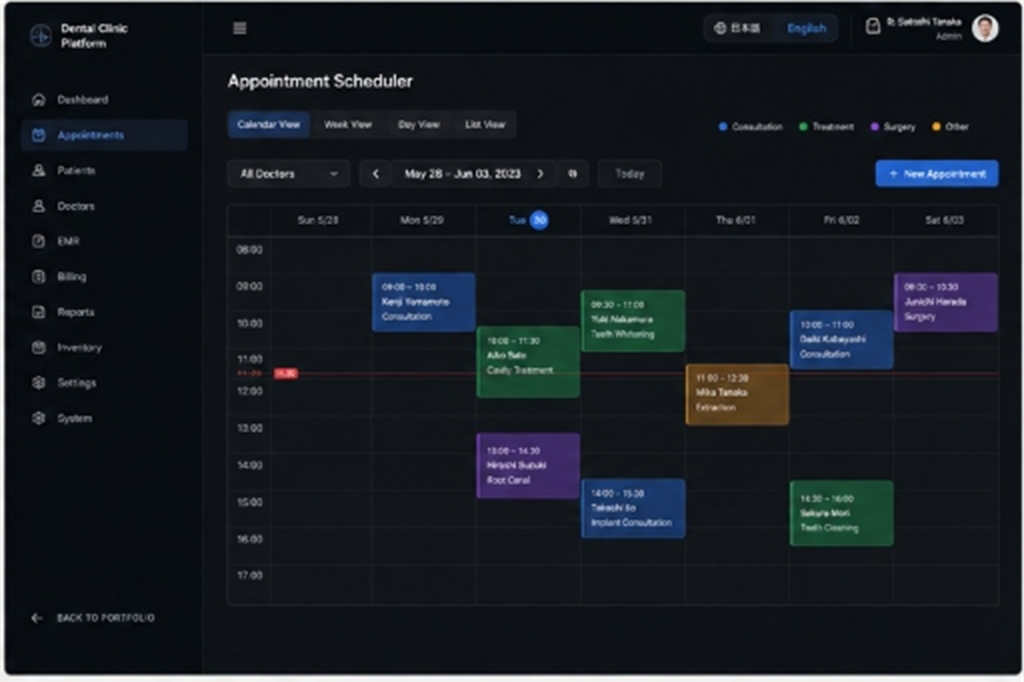Switch to the List View tab

[x=485, y=124]
